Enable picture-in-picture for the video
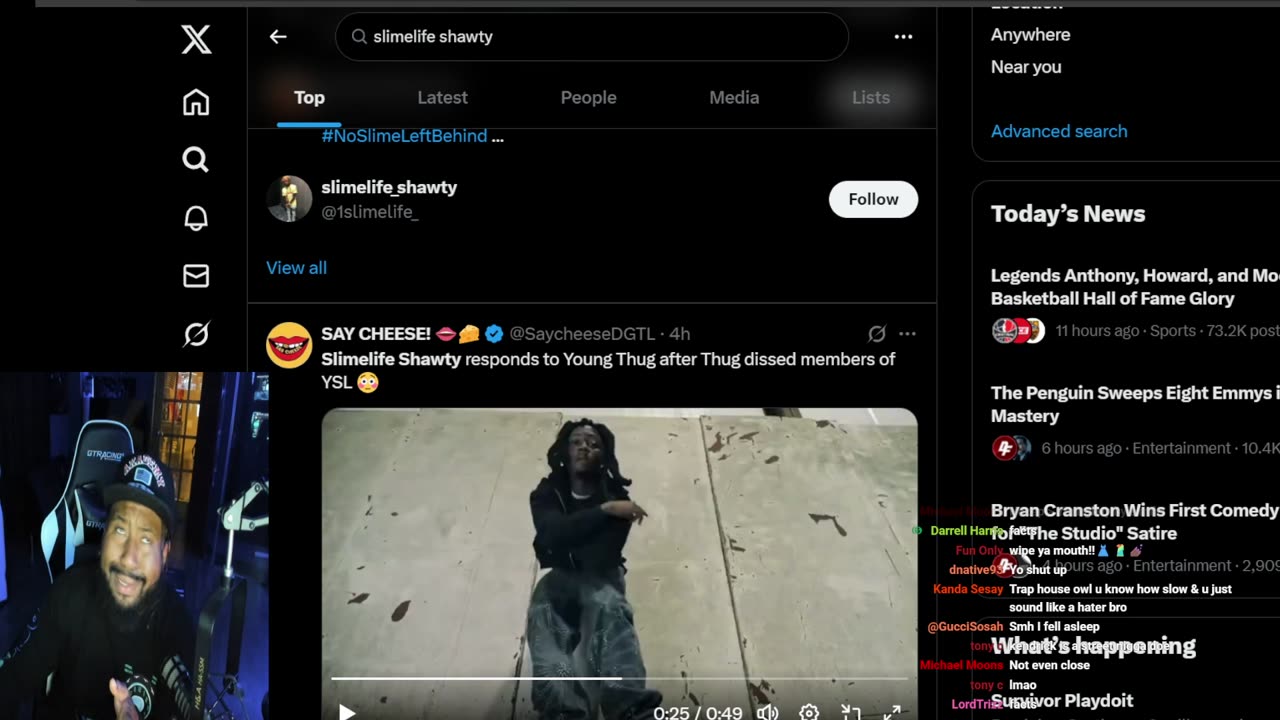The height and width of the screenshot is (720, 1280). (851, 712)
